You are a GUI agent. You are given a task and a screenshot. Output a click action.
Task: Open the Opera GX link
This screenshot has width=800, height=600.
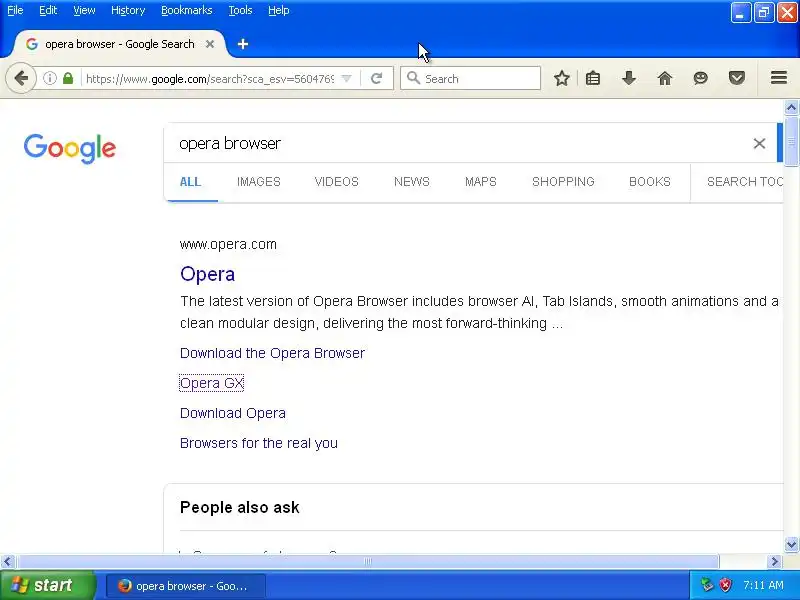[212, 383]
